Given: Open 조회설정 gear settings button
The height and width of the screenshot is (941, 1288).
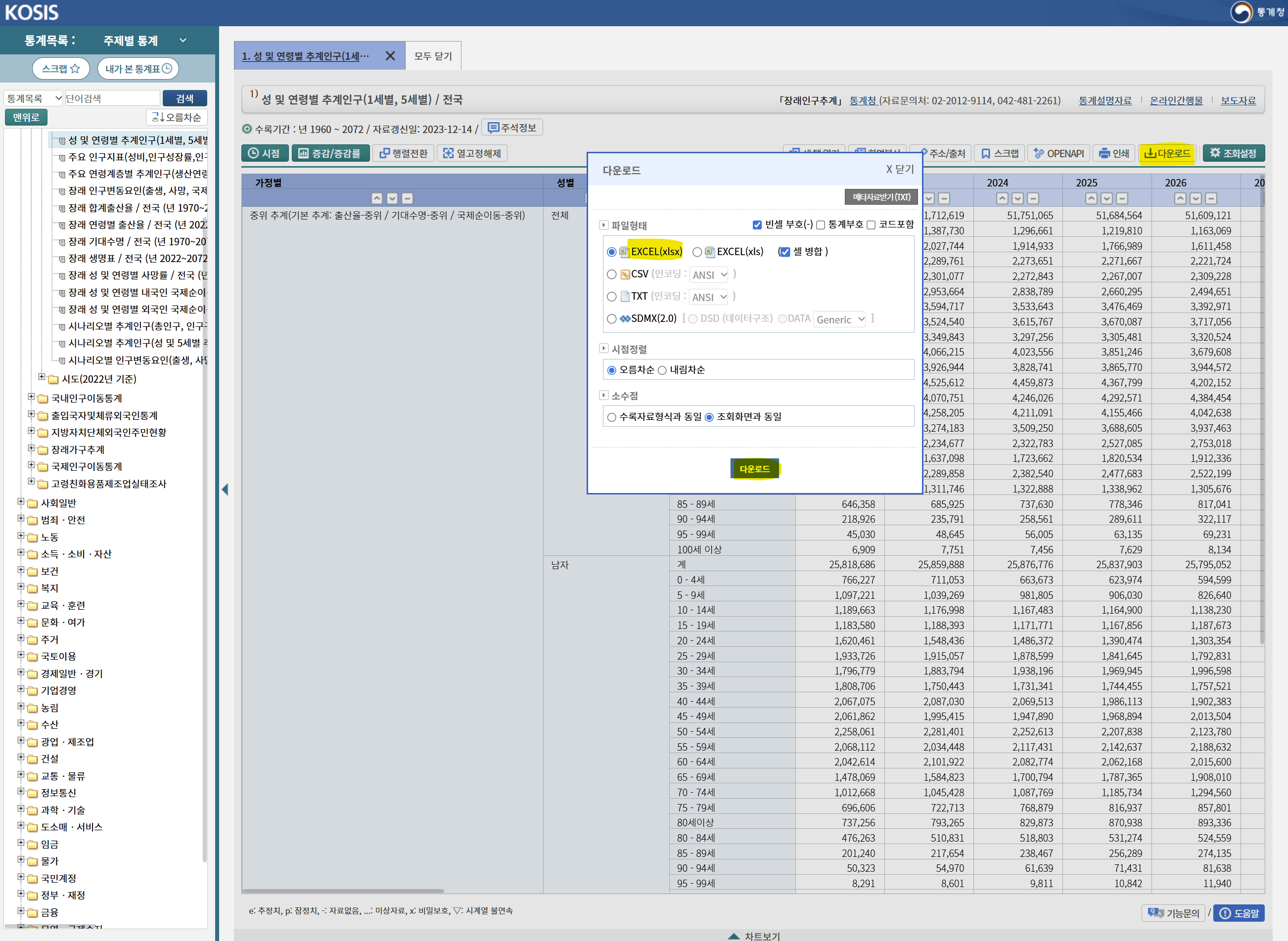Looking at the screenshot, I should [x=1233, y=153].
